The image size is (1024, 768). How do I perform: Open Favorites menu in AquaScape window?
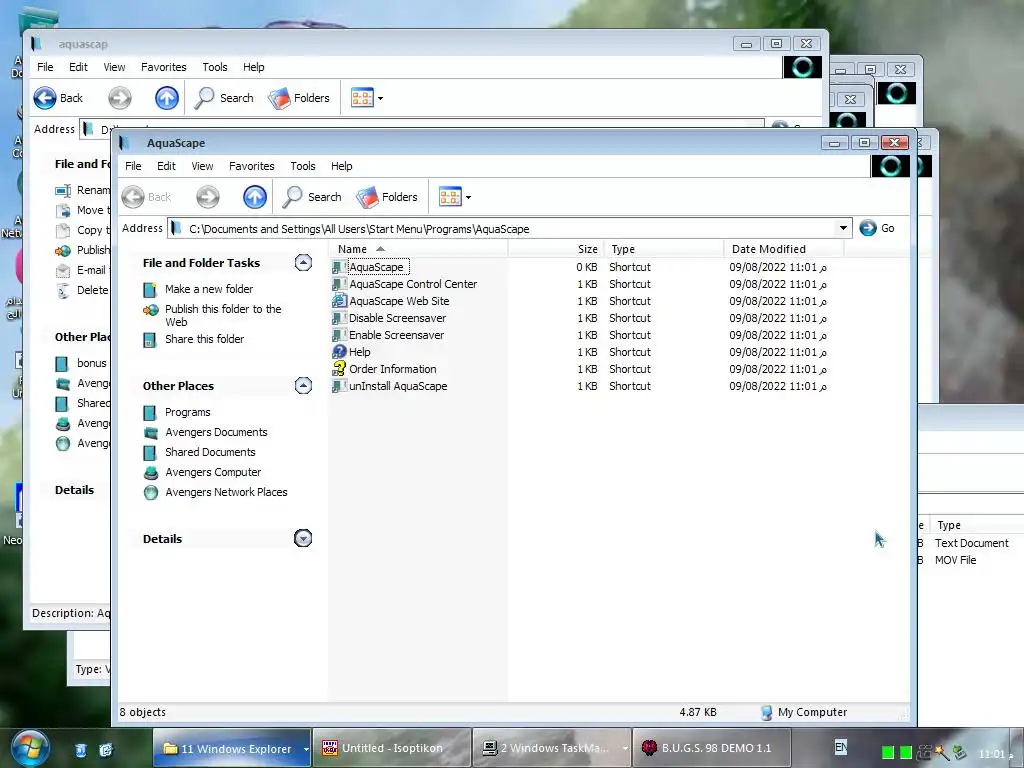coord(251,166)
